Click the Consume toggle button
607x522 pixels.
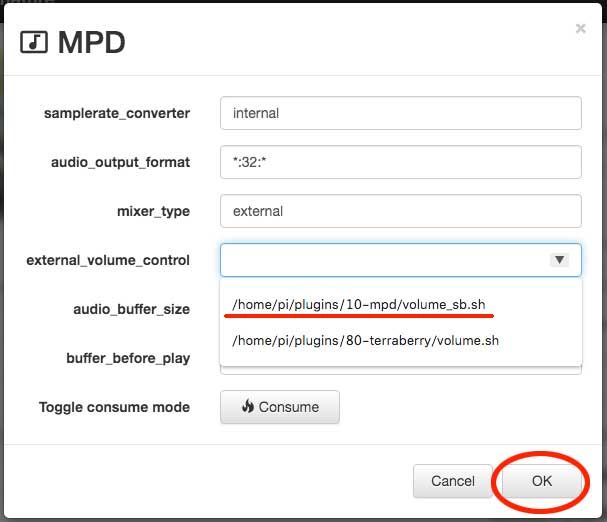pos(280,407)
